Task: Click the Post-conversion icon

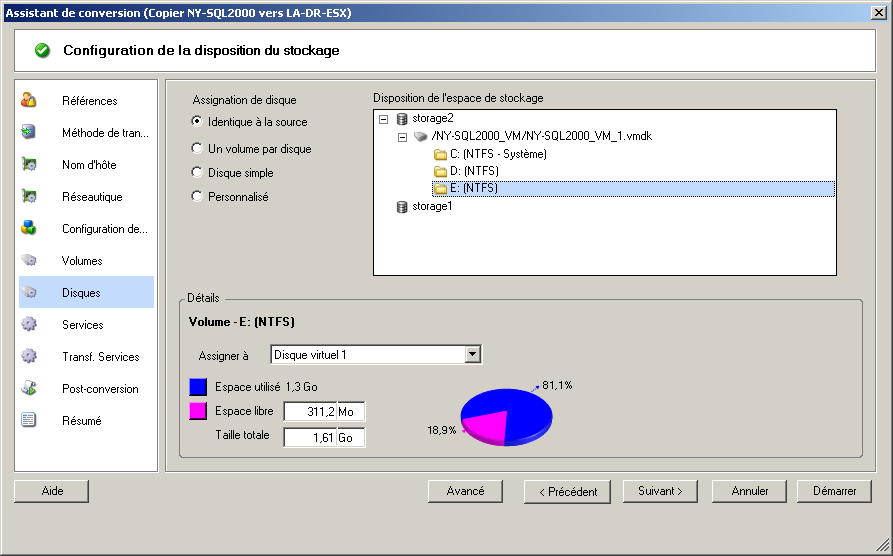Action: tap(28, 389)
